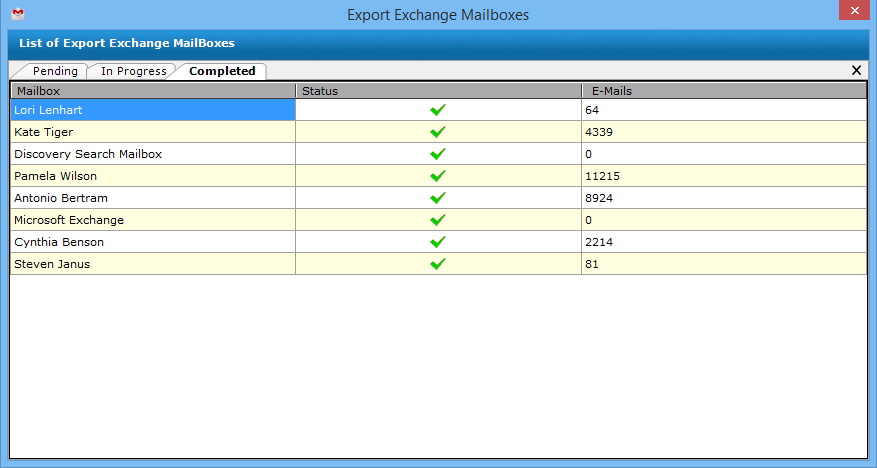Sort by the E-Mails column header

pyautogui.click(x=724, y=91)
